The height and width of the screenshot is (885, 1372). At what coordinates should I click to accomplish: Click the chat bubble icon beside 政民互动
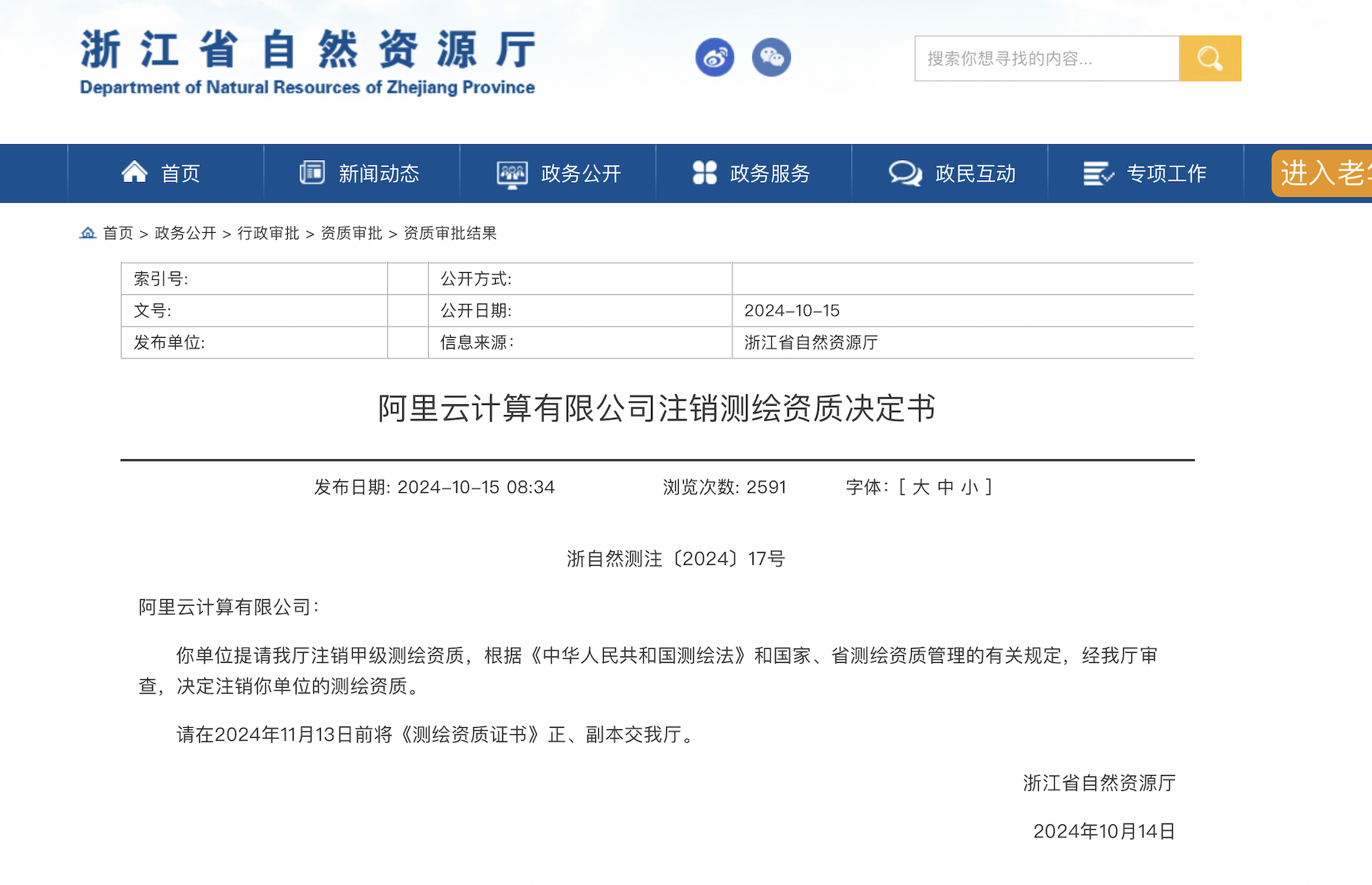(x=905, y=173)
